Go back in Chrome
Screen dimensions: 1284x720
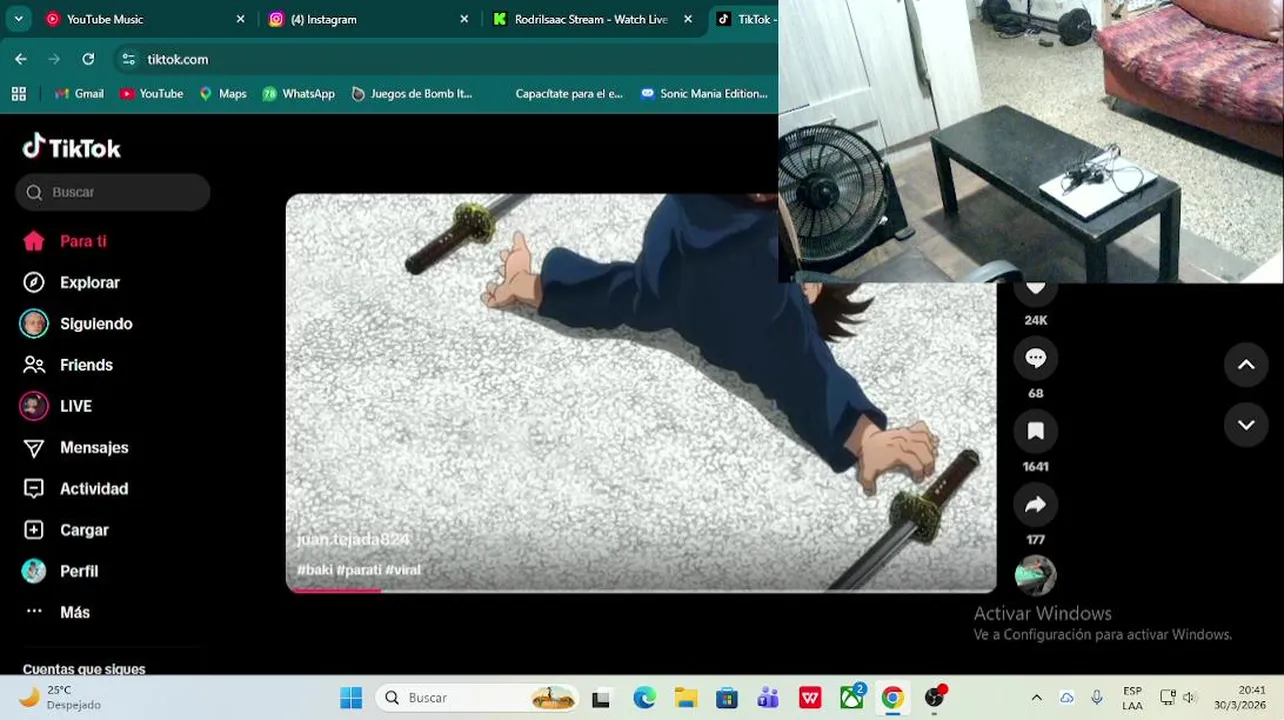21,59
